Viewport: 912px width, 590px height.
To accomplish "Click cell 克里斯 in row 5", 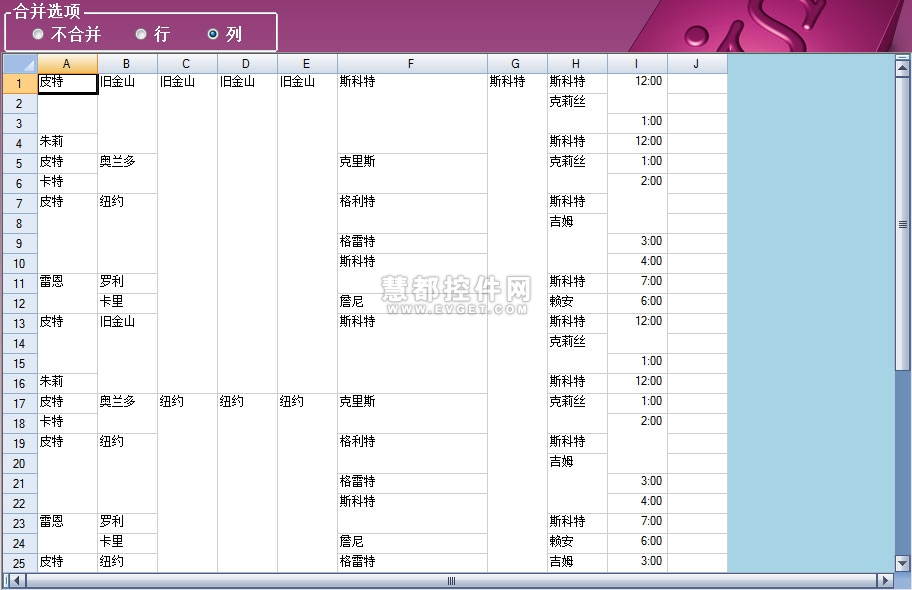I will click(x=412, y=173).
